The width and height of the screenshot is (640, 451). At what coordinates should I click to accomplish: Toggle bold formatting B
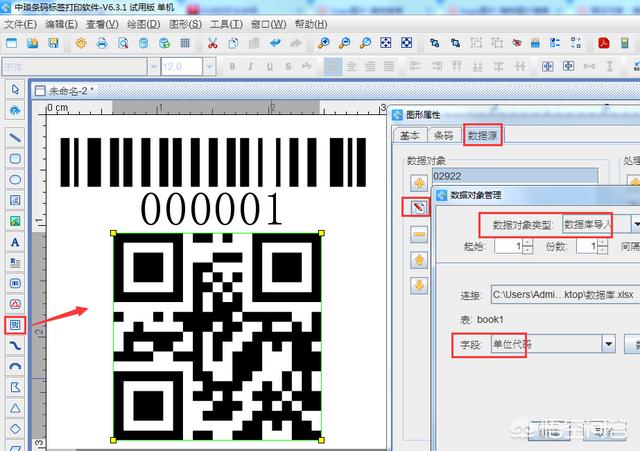[232, 66]
